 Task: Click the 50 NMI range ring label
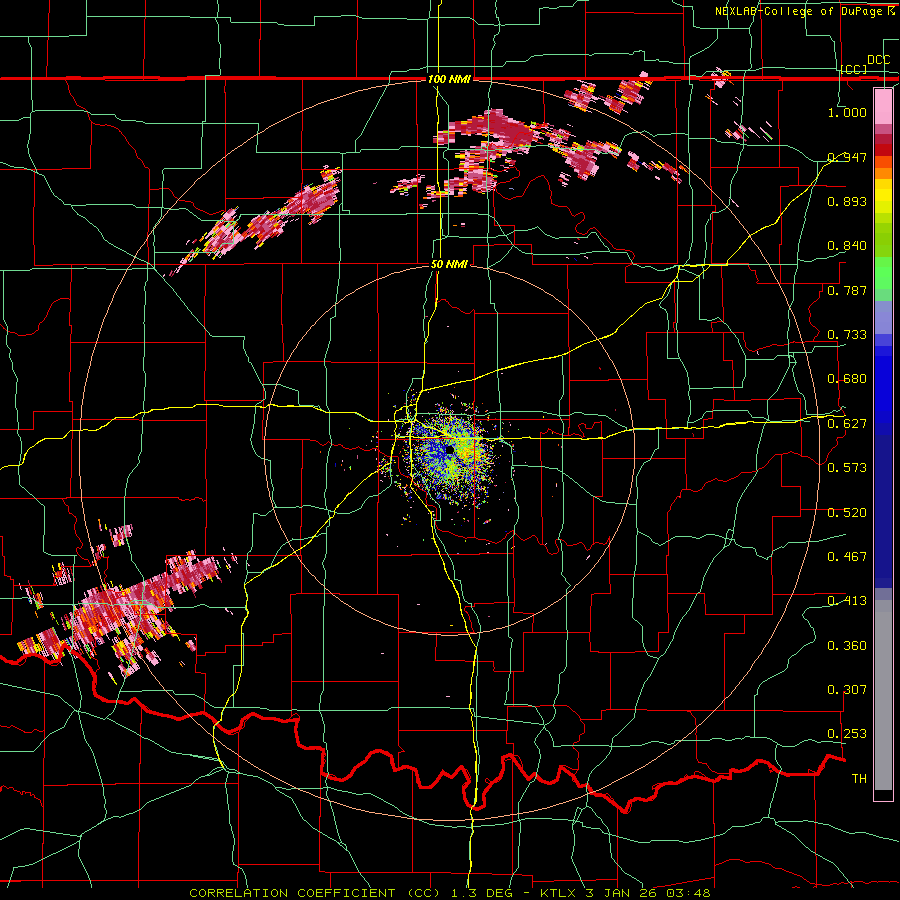click(x=449, y=265)
